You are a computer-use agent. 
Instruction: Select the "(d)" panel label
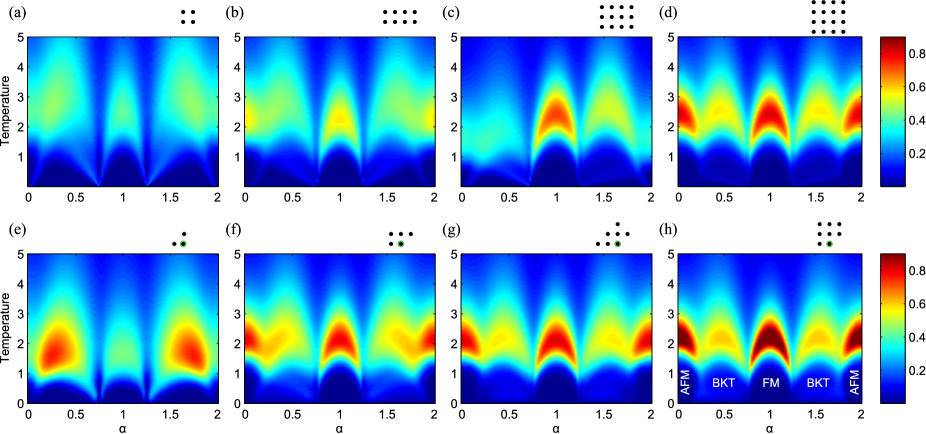click(667, 15)
